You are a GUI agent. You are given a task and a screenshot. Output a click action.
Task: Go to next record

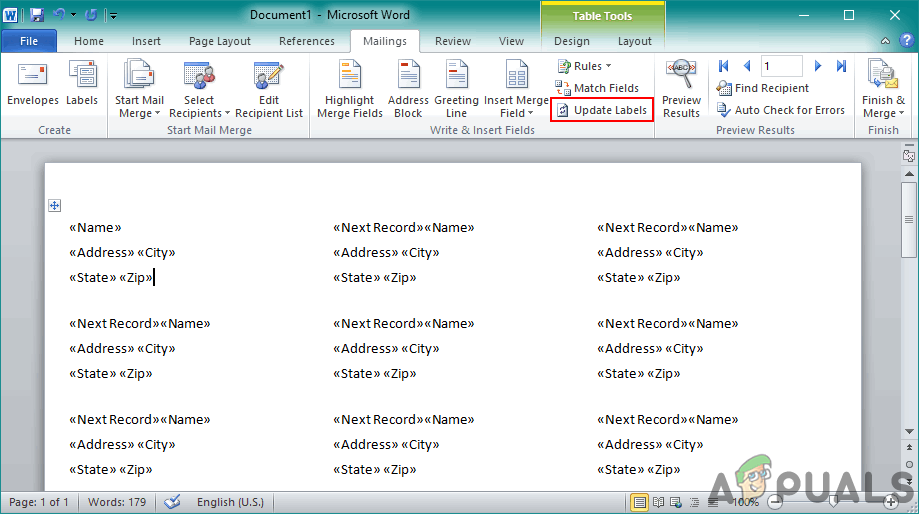818,66
